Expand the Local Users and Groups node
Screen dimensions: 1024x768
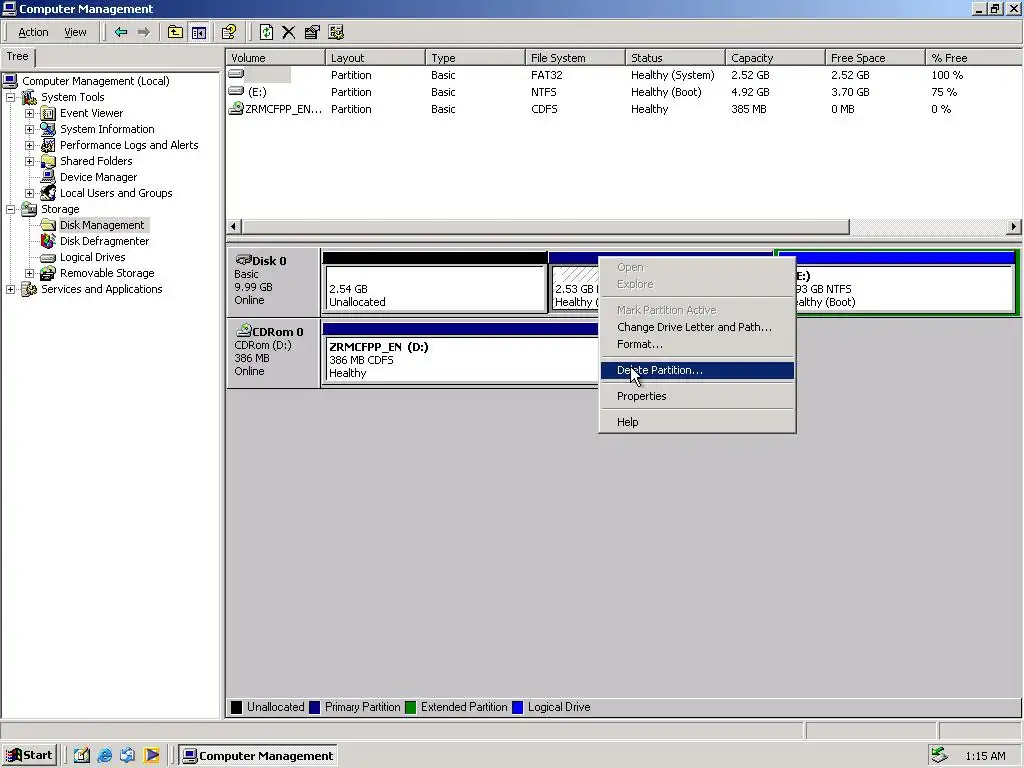pos(29,193)
